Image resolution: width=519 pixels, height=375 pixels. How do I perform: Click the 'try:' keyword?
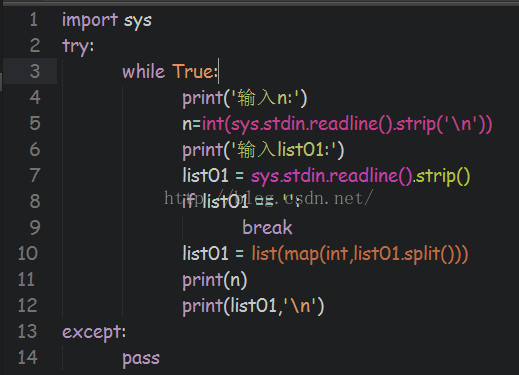click(x=78, y=46)
